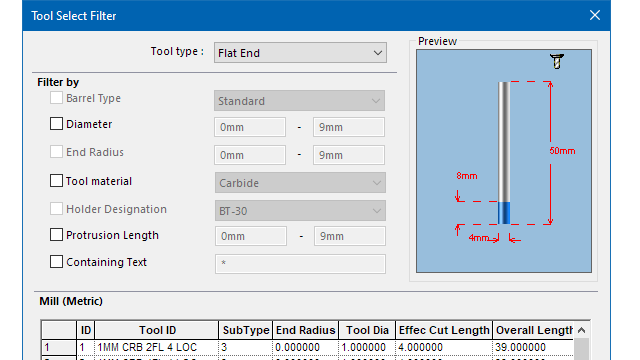Click the Protrusion Length maximum field
Screen dimensions: 640x360
349,236
